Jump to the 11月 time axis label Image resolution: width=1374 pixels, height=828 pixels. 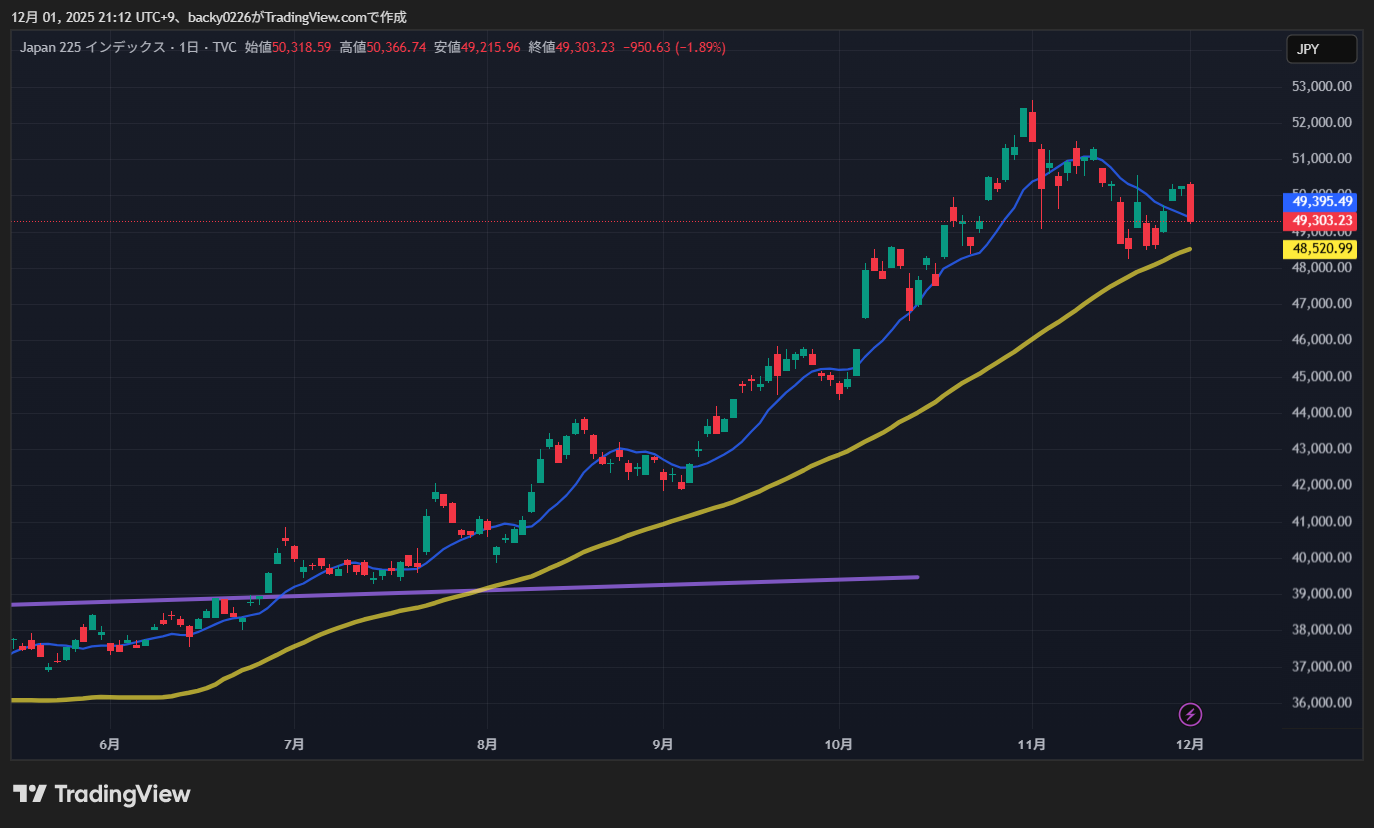point(1031,744)
